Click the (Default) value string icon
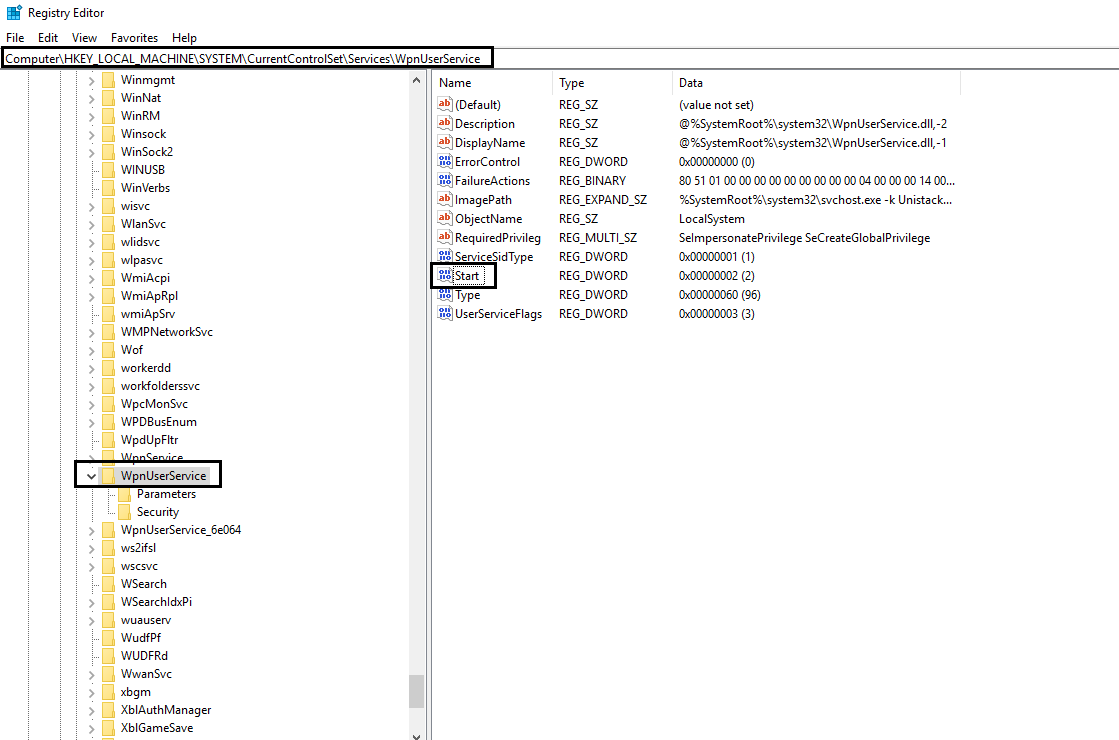Image resolution: width=1119 pixels, height=740 pixels. pos(445,104)
